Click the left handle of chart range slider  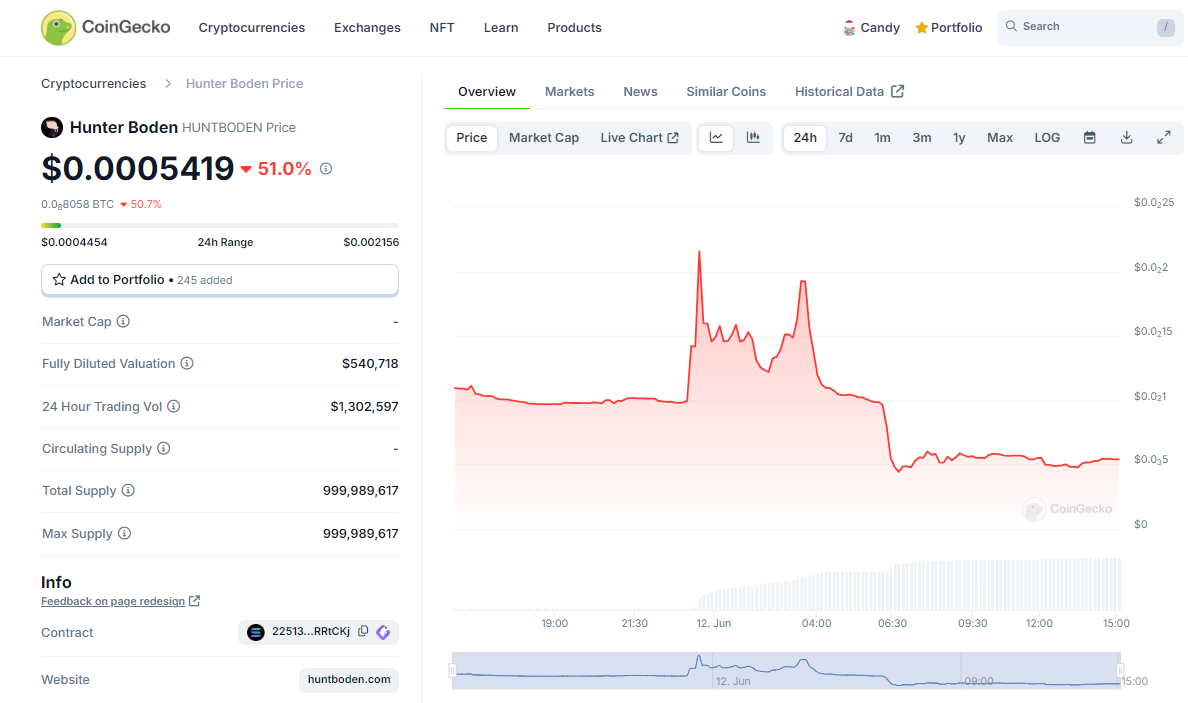tap(453, 670)
